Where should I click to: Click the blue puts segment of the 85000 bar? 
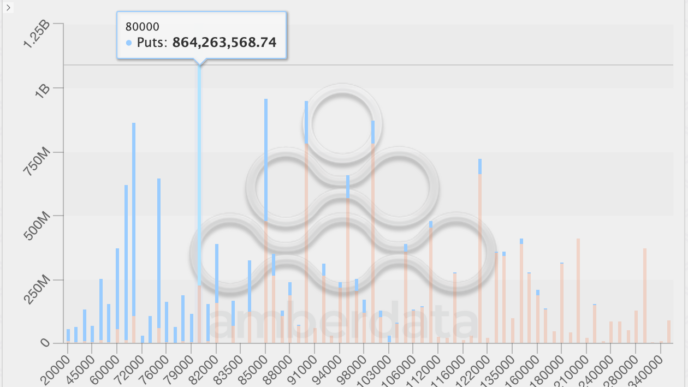point(266,160)
